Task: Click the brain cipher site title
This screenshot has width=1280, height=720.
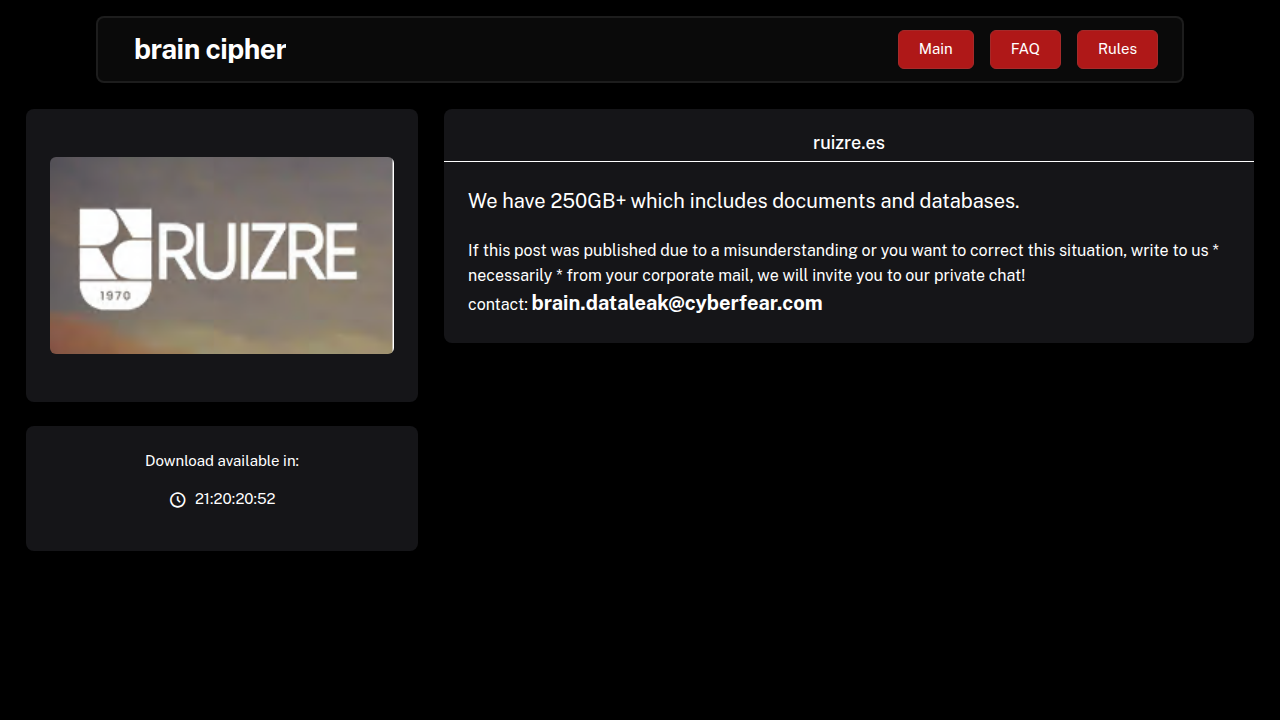Action: [x=210, y=49]
